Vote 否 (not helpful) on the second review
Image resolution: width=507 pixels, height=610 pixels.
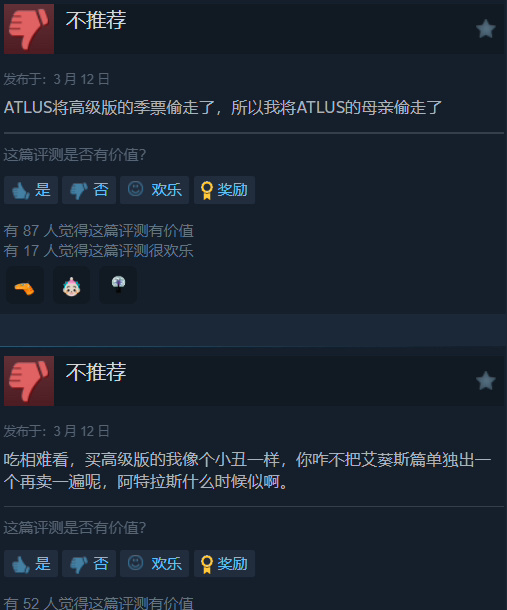(89, 564)
